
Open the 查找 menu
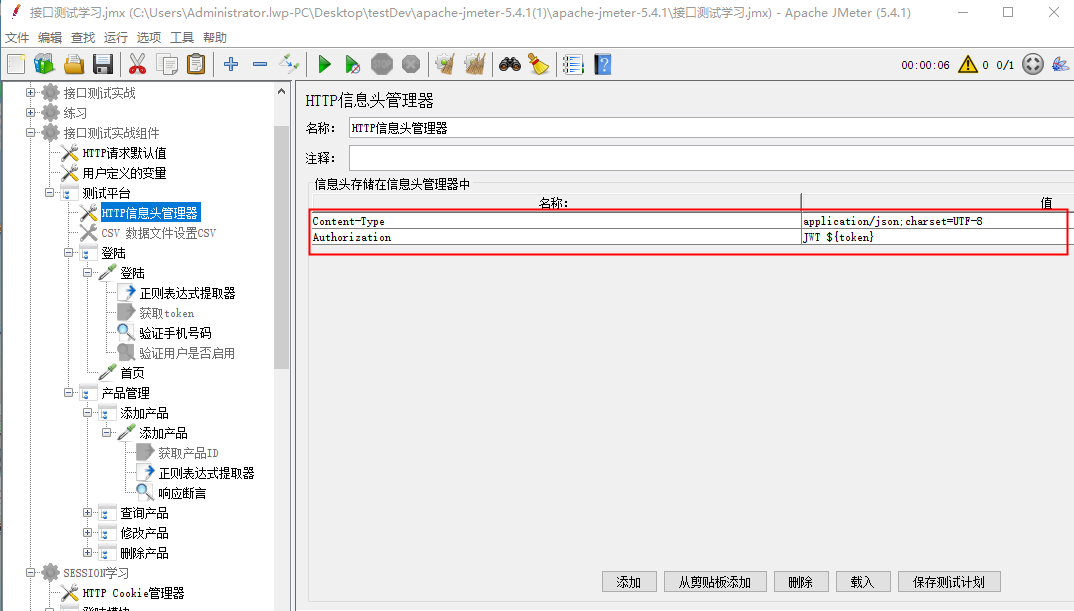(x=83, y=38)
